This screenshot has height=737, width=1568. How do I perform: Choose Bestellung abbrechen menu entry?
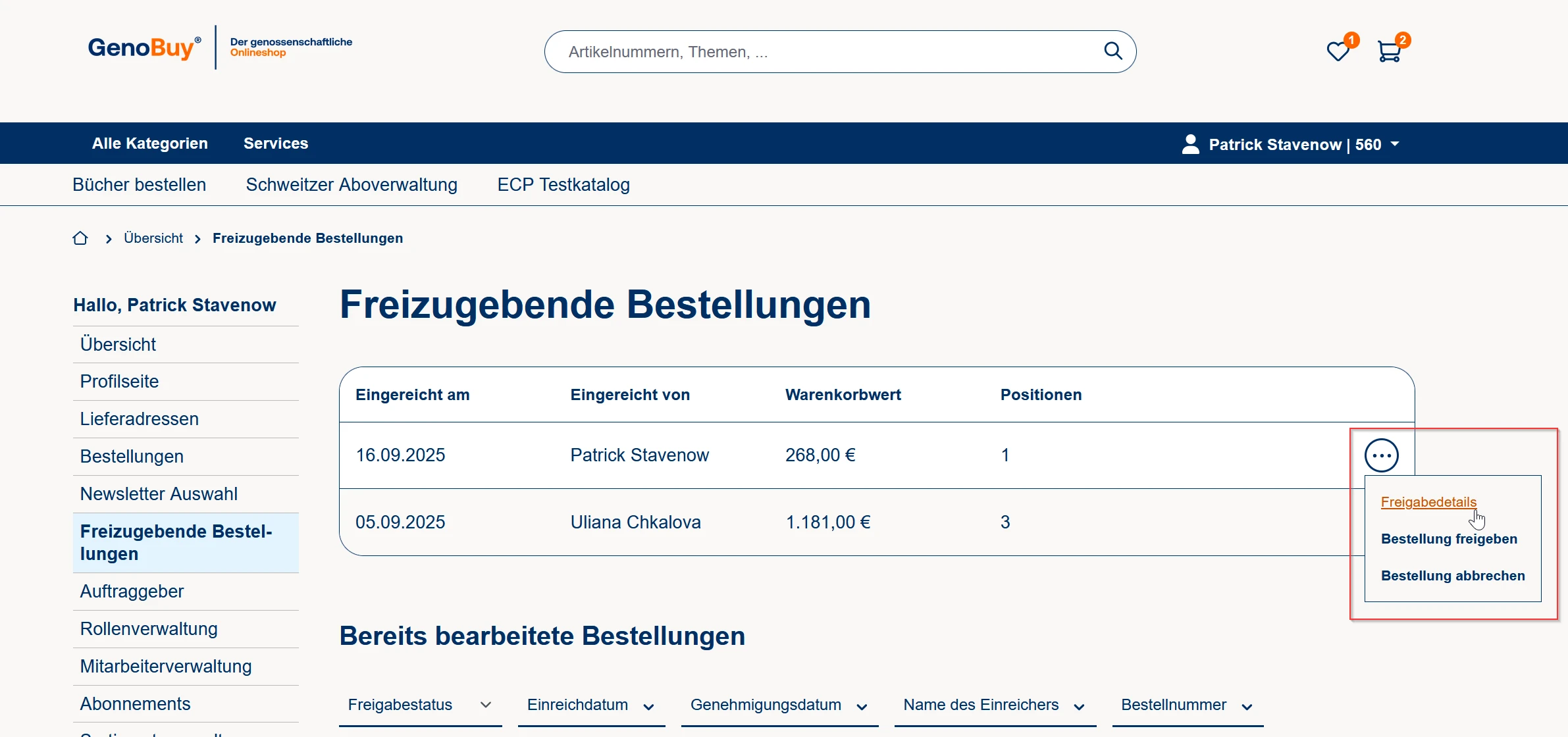point(1452,576)
